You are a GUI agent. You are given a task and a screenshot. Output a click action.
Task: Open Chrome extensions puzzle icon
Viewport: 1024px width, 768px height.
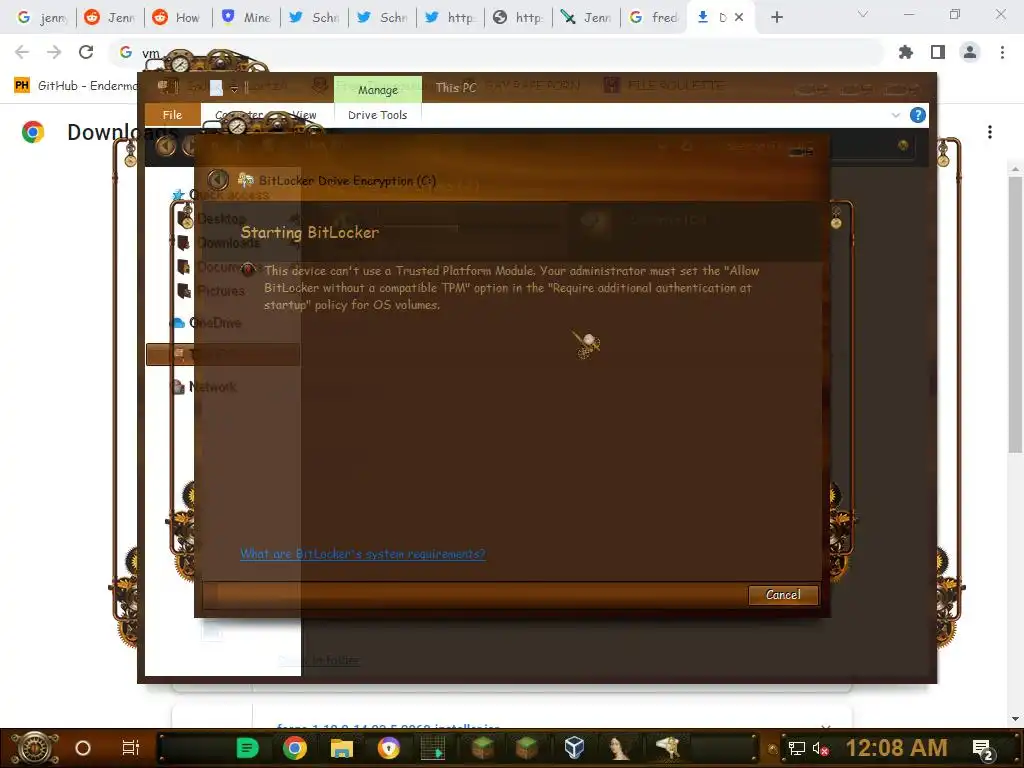coord(906,52)
